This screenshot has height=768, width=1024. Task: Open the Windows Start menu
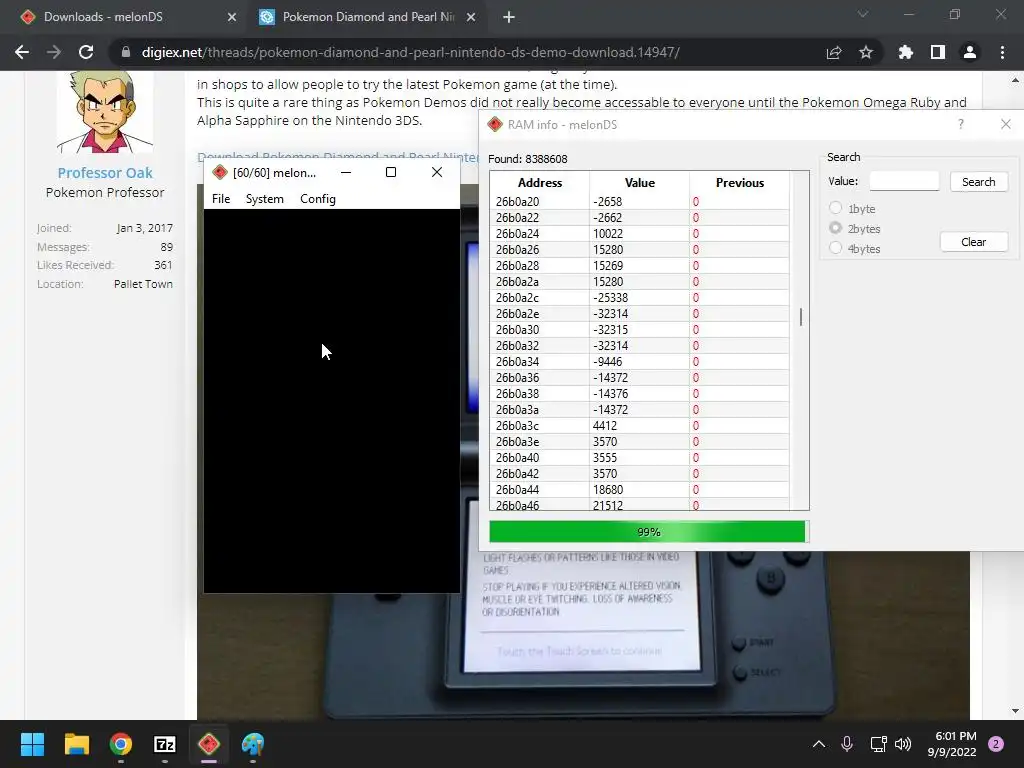coord(32,744)
